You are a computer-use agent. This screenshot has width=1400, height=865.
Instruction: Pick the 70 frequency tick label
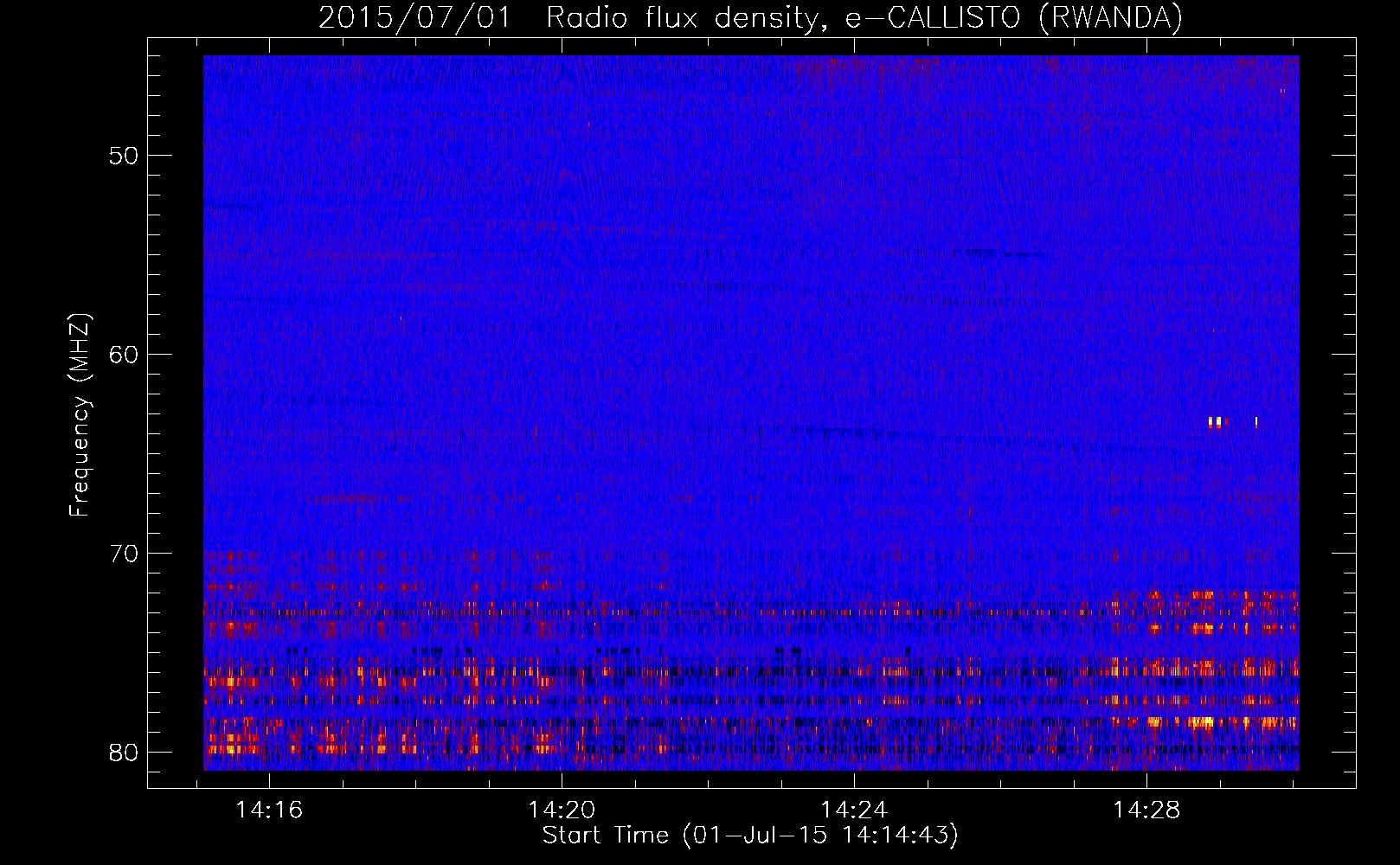[x=125, y=554]
